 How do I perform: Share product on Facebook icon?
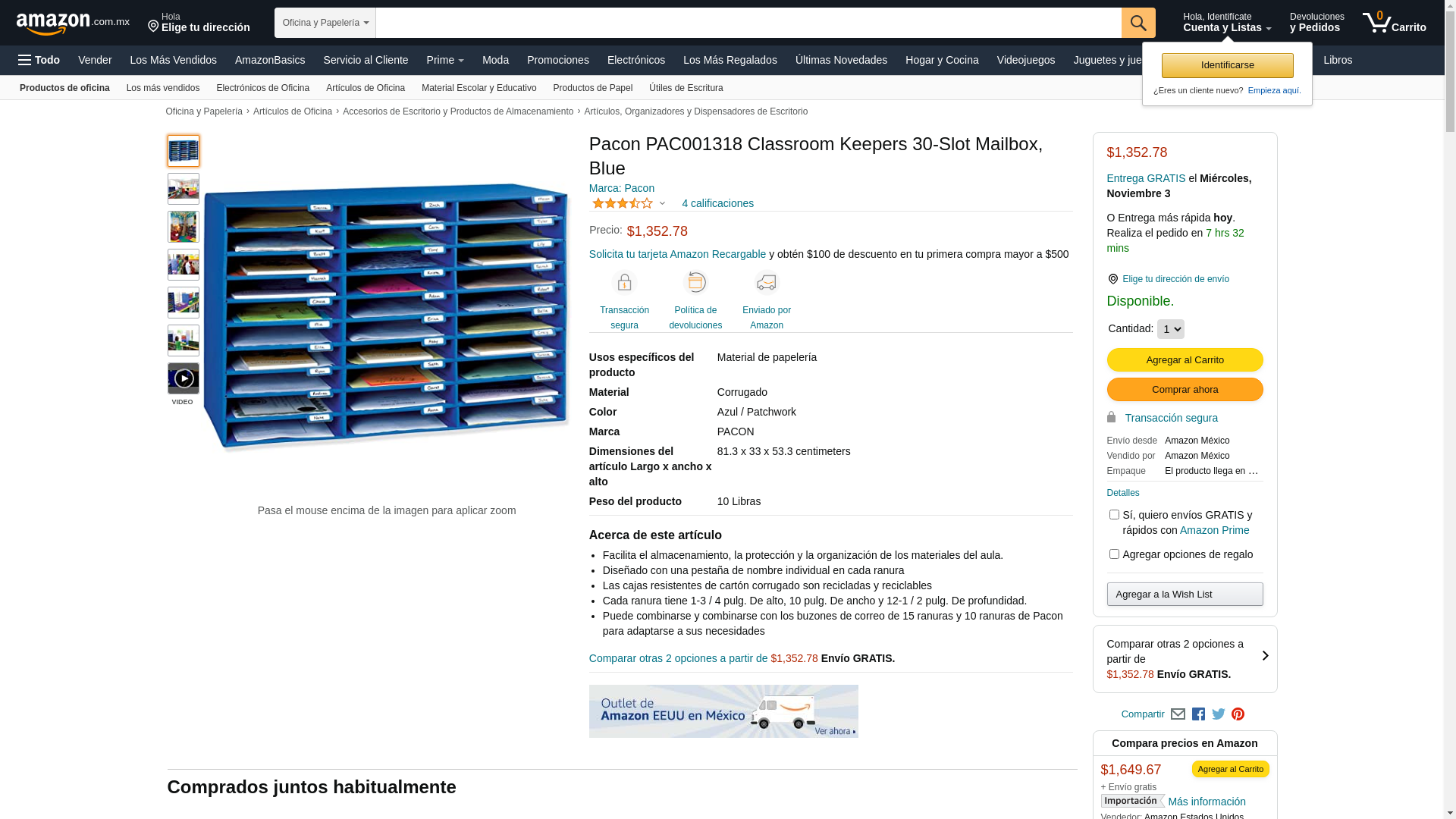(x=1198, y=714)
